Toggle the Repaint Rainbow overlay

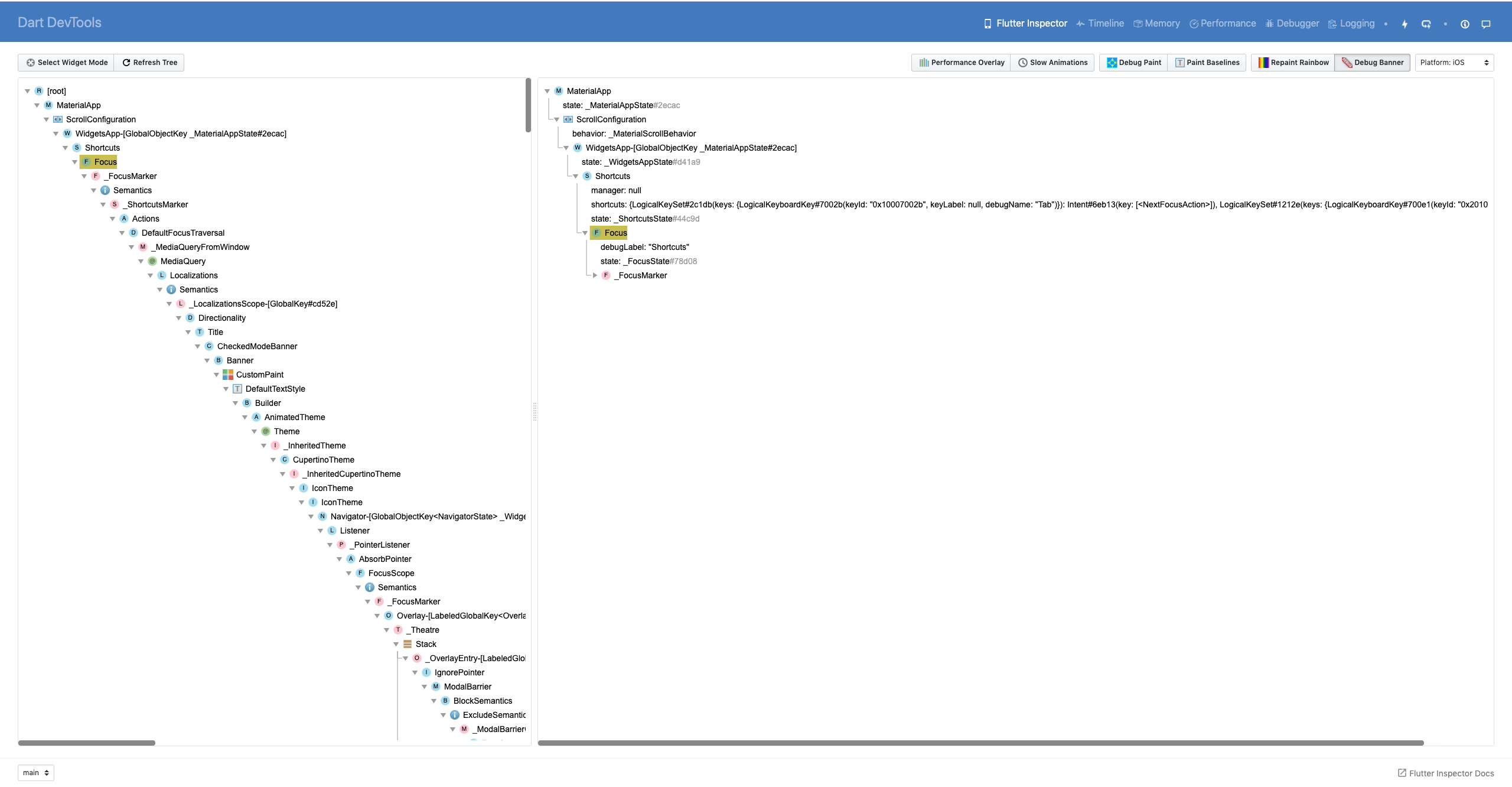click(x=1292, y=62)
